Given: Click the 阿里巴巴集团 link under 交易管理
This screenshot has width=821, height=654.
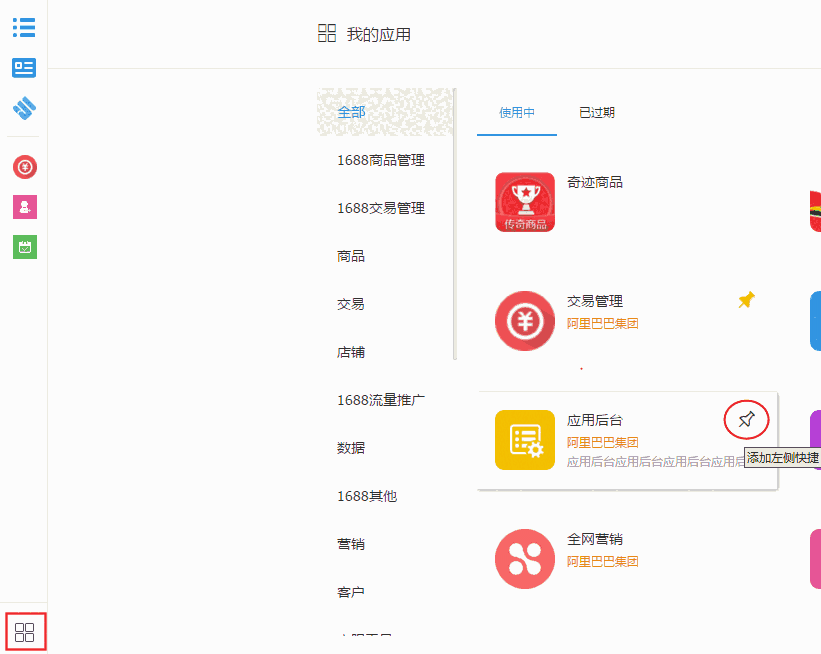Looking at the screenshot, I should (x=601, y=323).
